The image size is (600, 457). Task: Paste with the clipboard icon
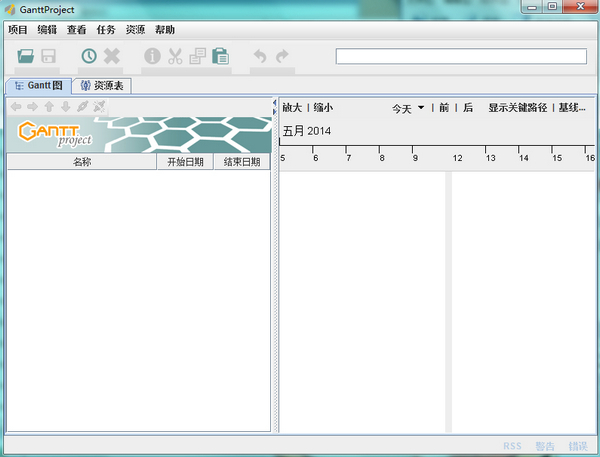pyautogui.click(x=220, y=56)
